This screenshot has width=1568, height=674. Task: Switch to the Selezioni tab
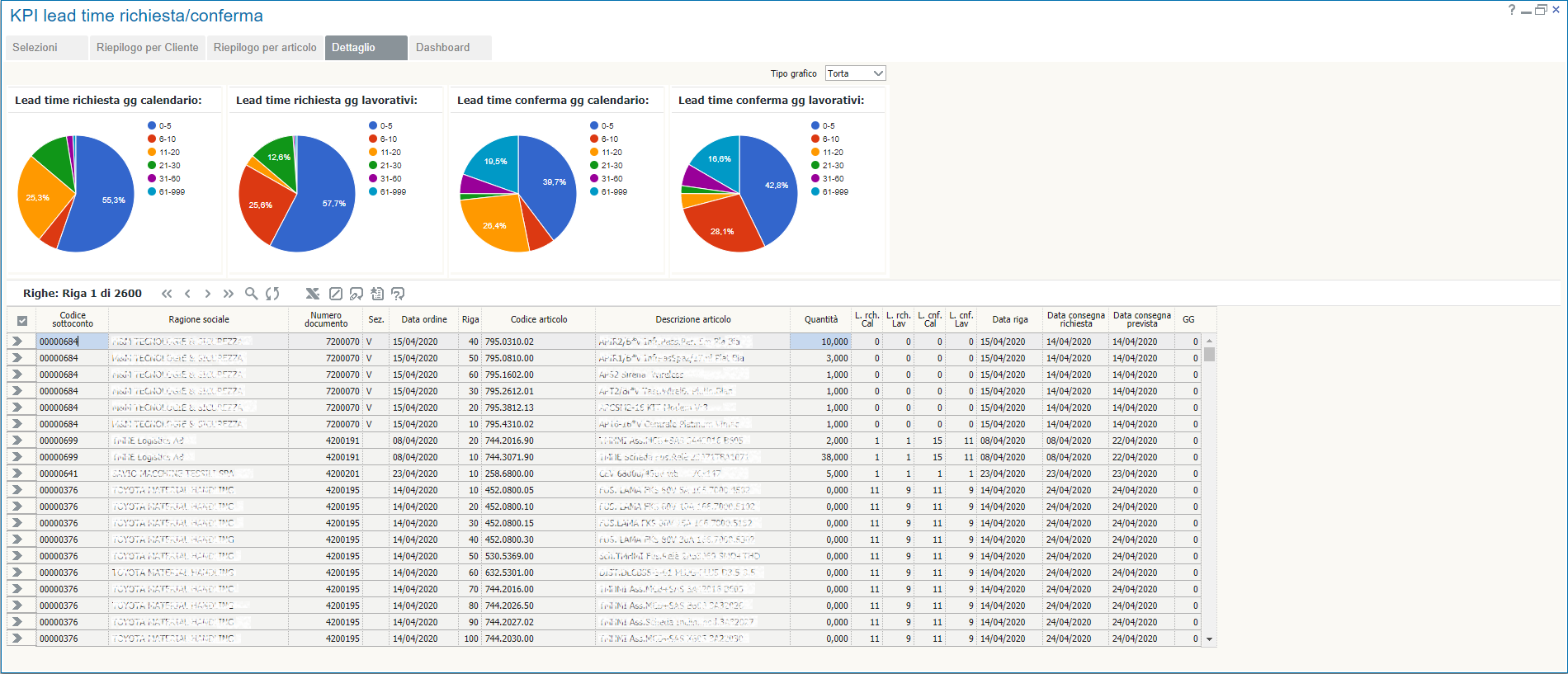46,48
